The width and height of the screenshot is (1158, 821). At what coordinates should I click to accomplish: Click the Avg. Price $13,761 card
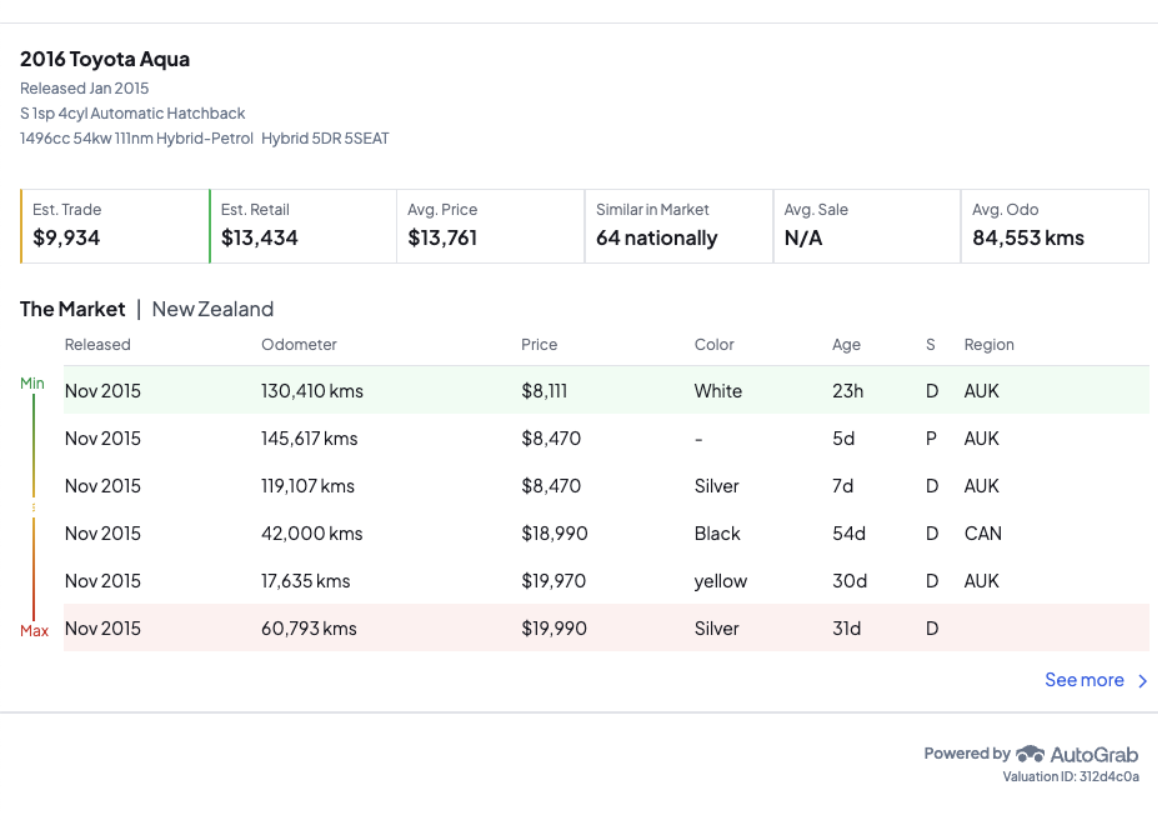point(490,226)
